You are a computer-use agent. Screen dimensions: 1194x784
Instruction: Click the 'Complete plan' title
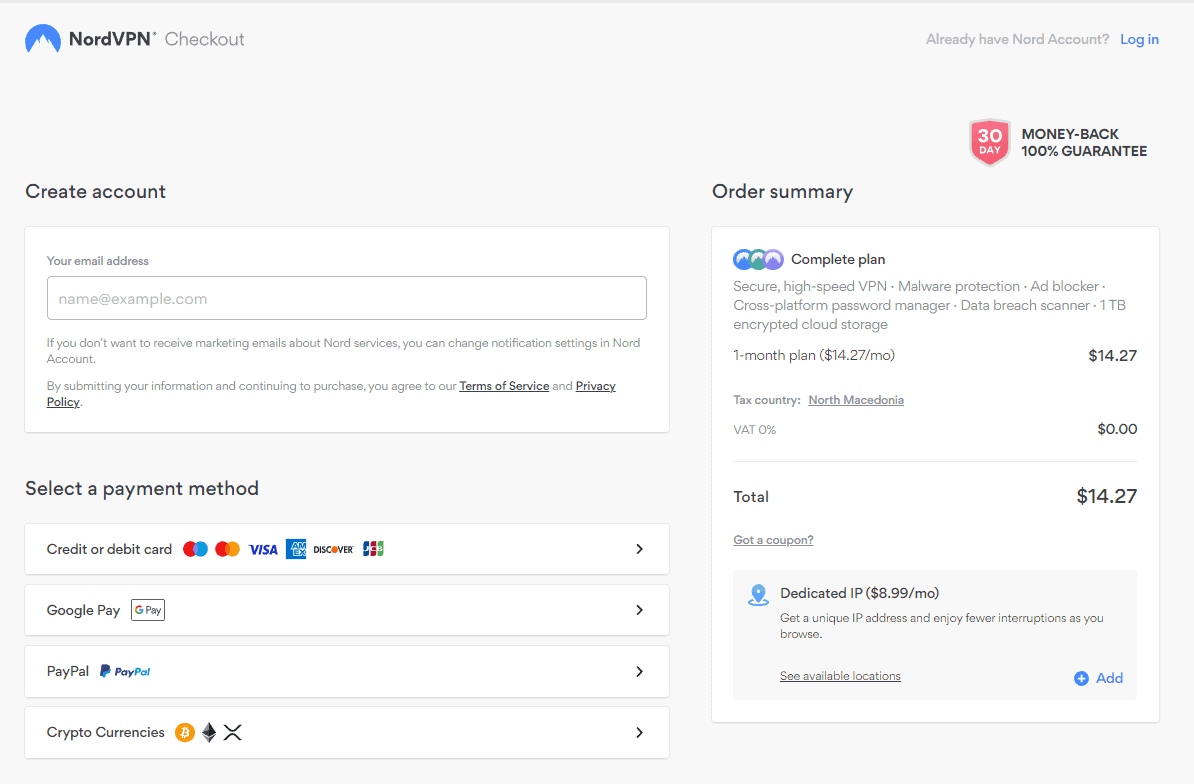838,260
